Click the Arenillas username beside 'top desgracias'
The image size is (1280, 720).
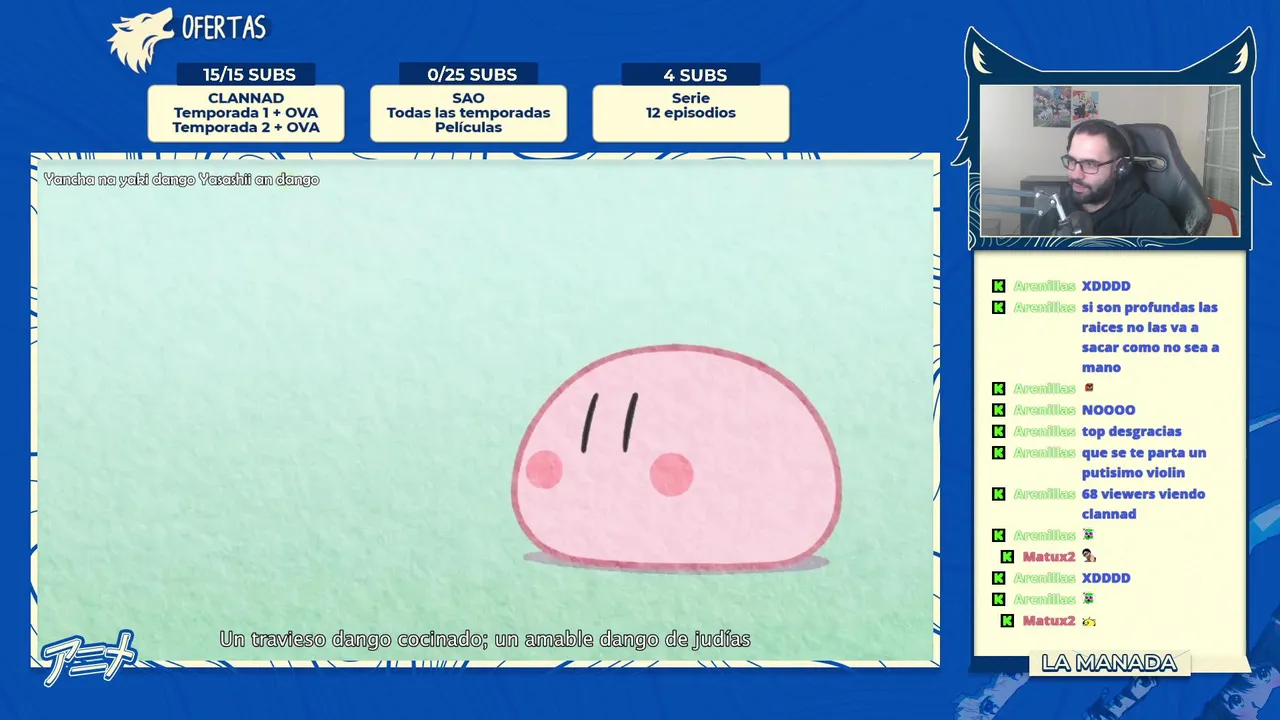tap(1044, 432)
